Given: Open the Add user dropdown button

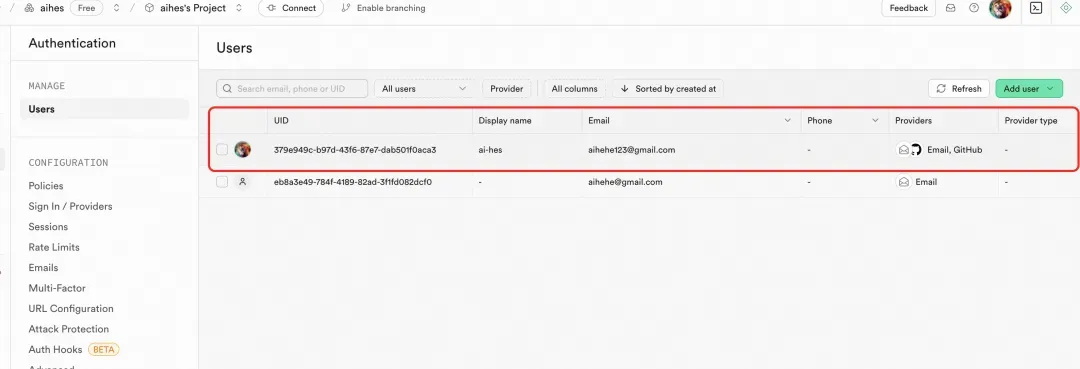Looking at the screenshot, I should click(x=1029, y=89).
